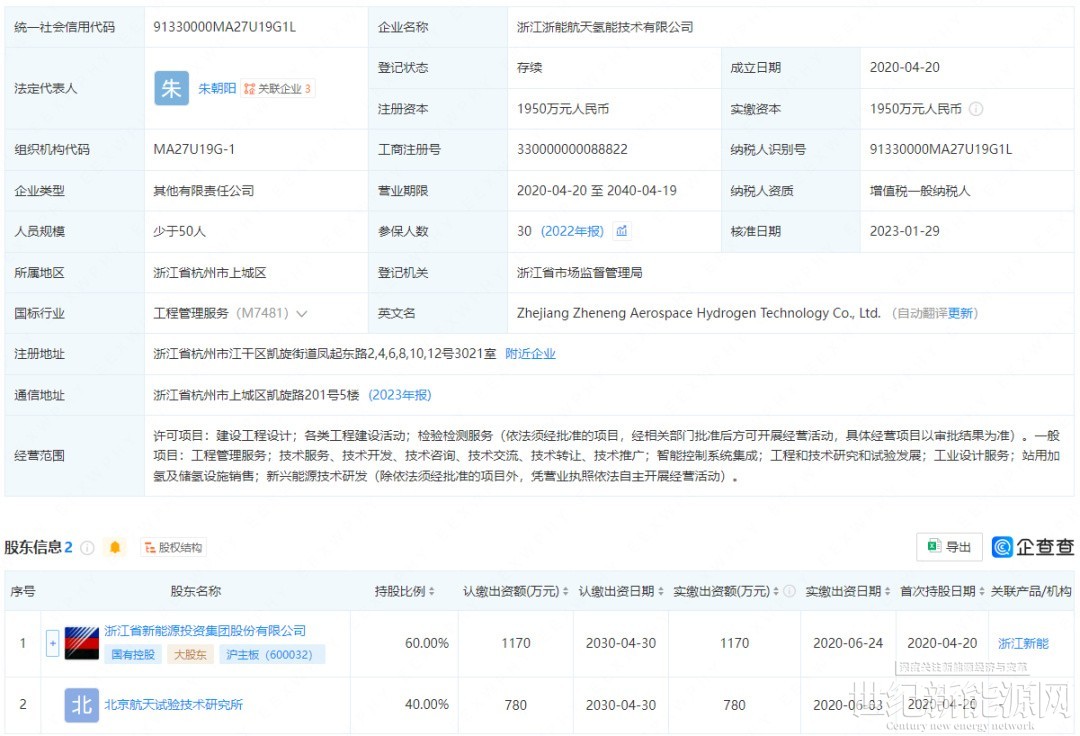Expand the first shareholder row plus button

click(52, 643)
